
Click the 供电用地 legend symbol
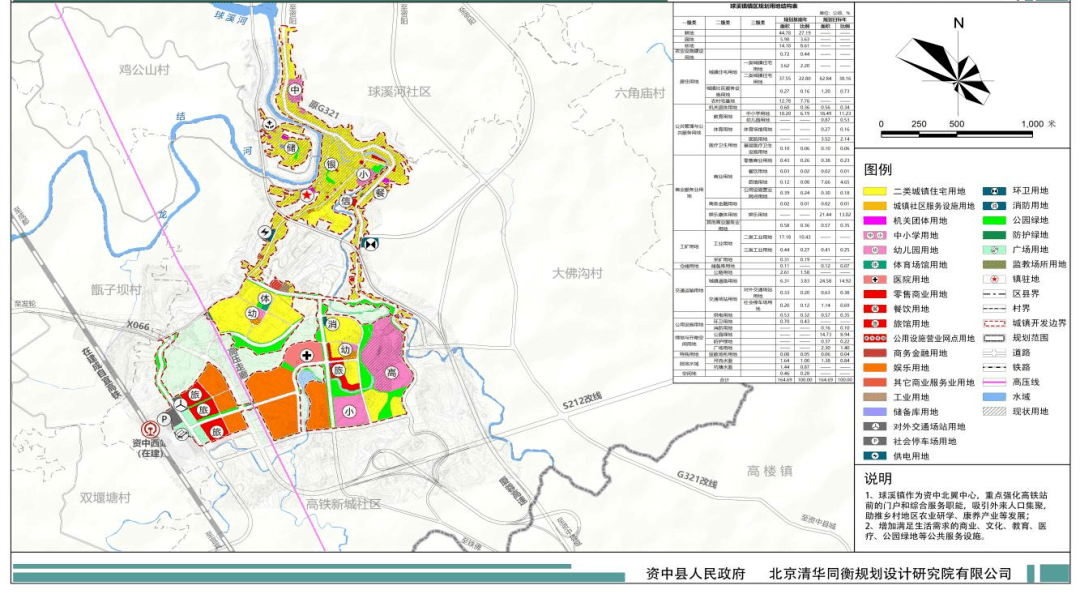pyautogui.click(x=875, y=456)
